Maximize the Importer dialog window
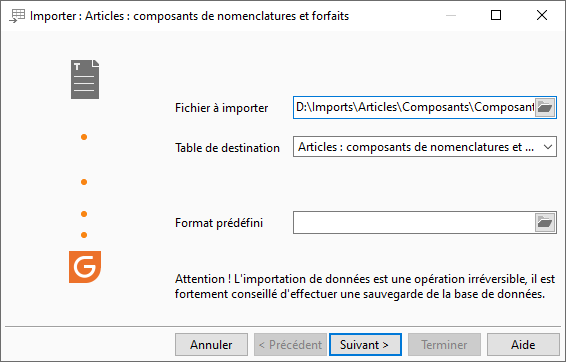 (496, 15)
